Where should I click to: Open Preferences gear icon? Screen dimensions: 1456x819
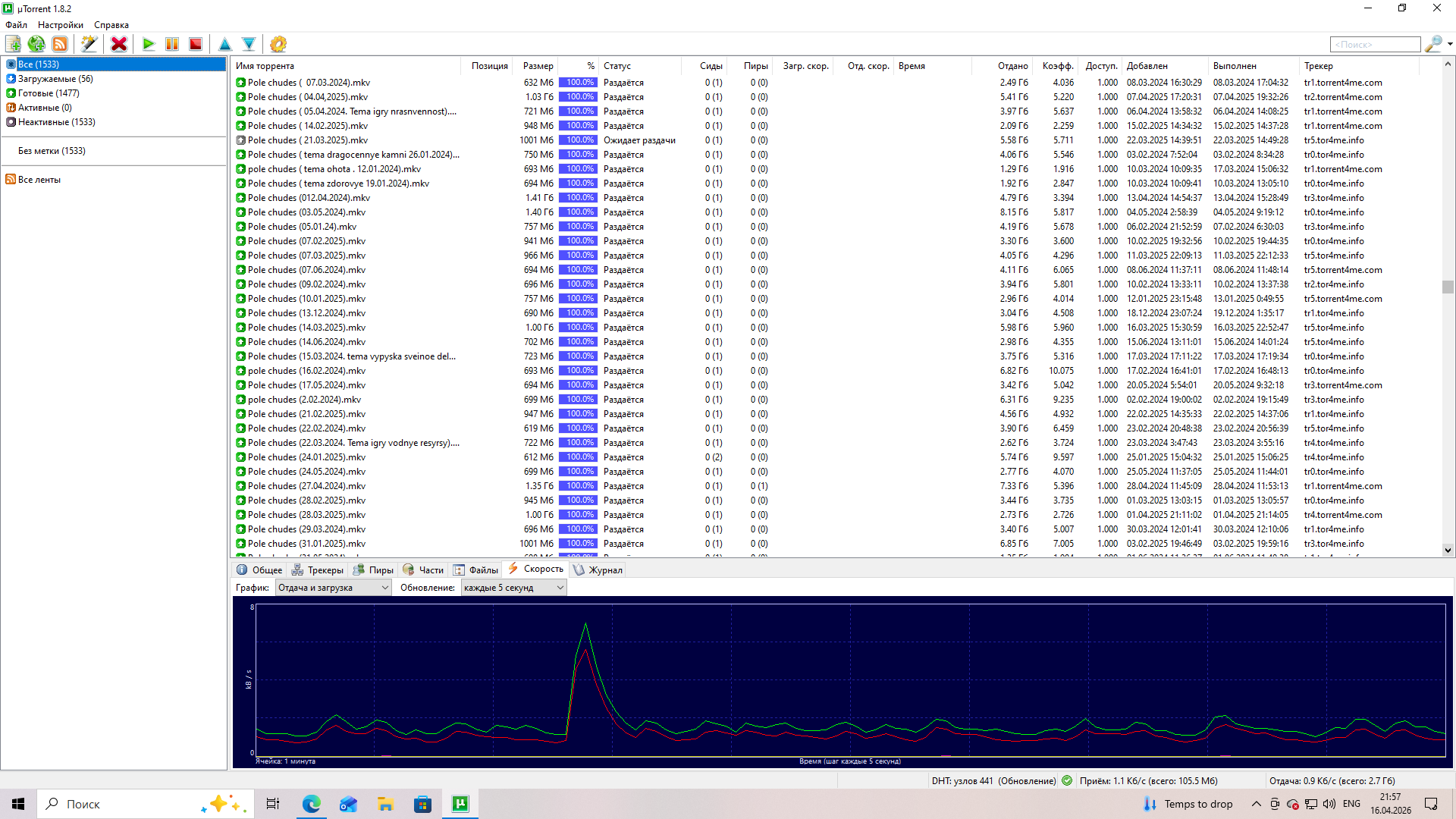pyautogui.click(x=278, y=44)
